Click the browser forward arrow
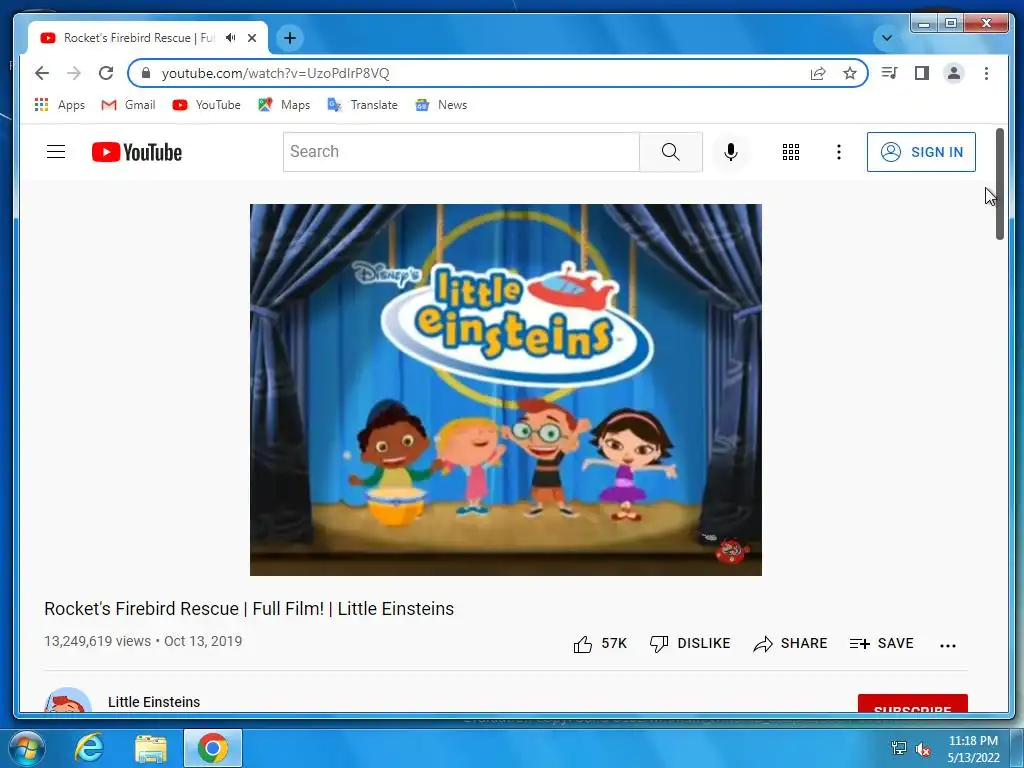Screen dimensions: 1024x768 (x=74, y=73)
